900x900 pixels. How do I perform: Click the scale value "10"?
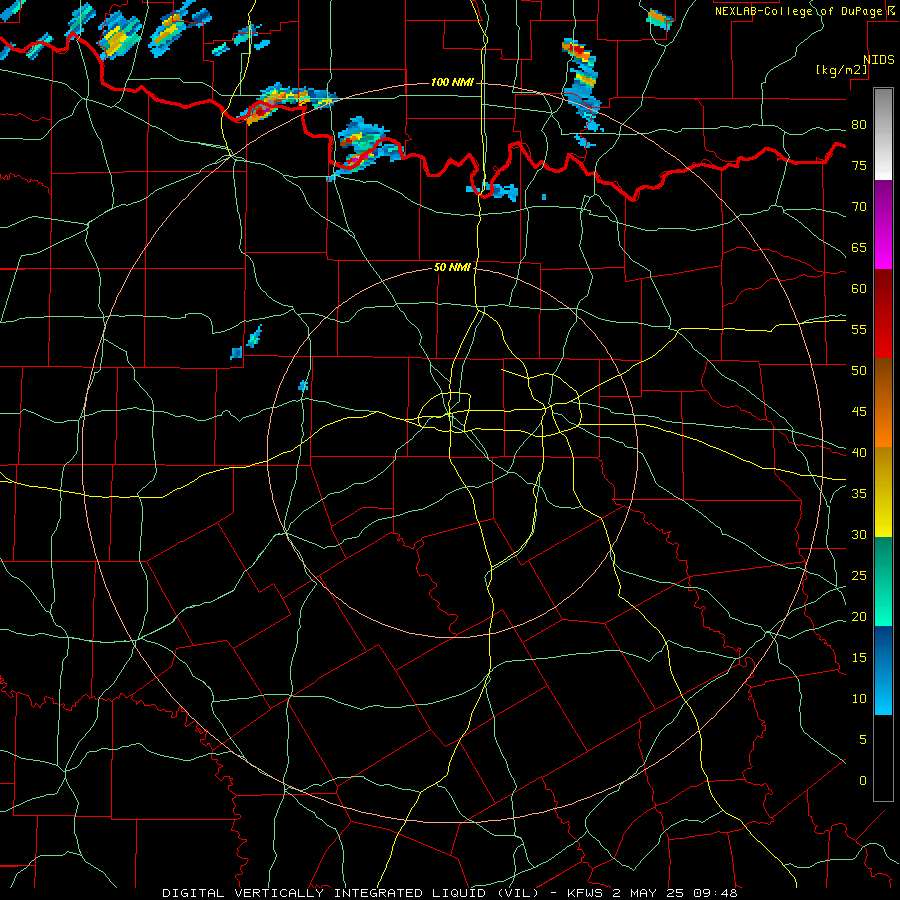tap(859, 699)
